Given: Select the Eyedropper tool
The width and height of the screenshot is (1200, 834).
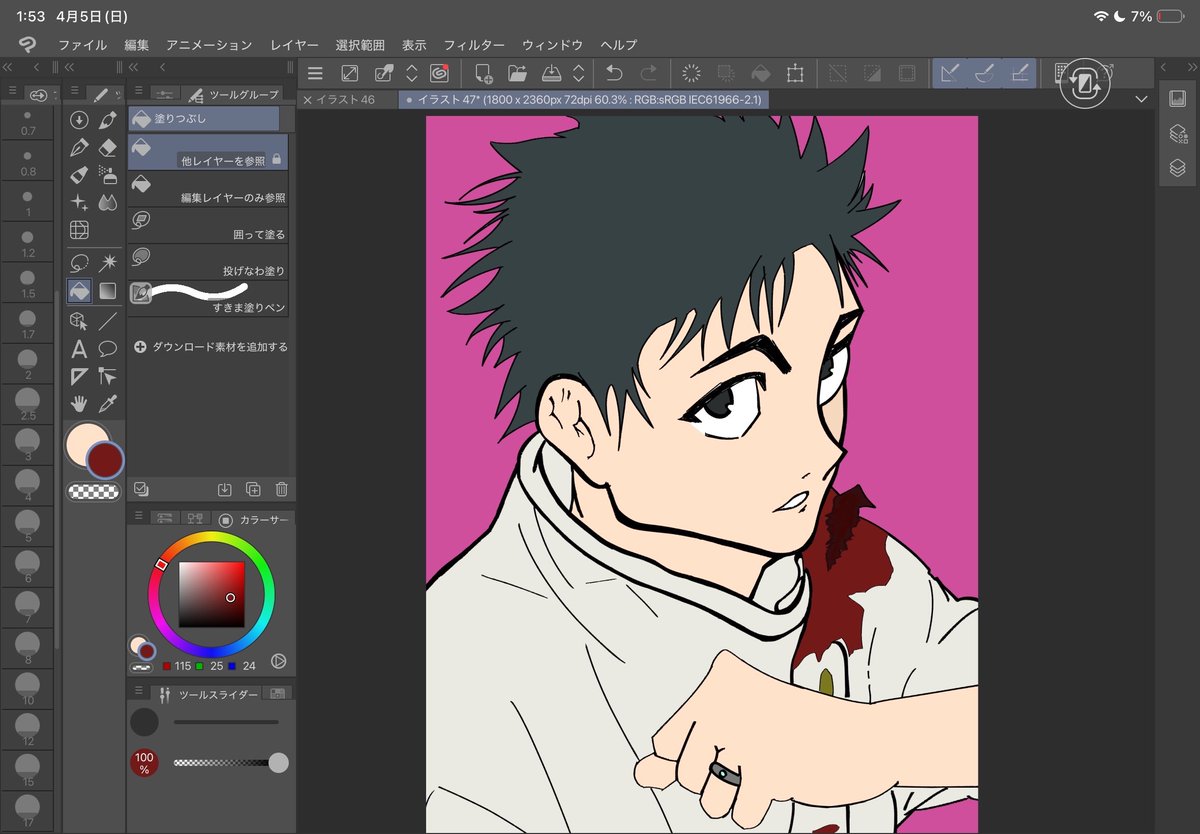Looking at the screenshot, I should [x=108, y=404].
